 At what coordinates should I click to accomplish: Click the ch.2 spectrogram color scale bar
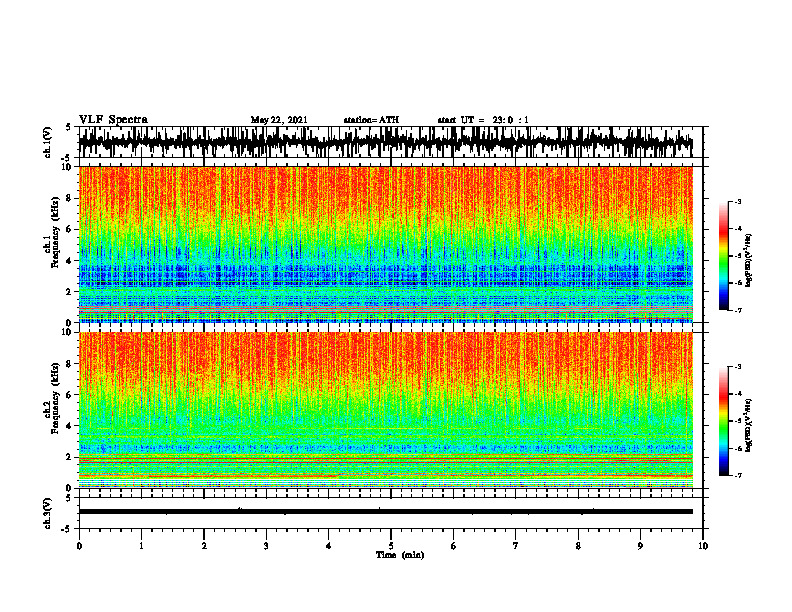[723, 421]
